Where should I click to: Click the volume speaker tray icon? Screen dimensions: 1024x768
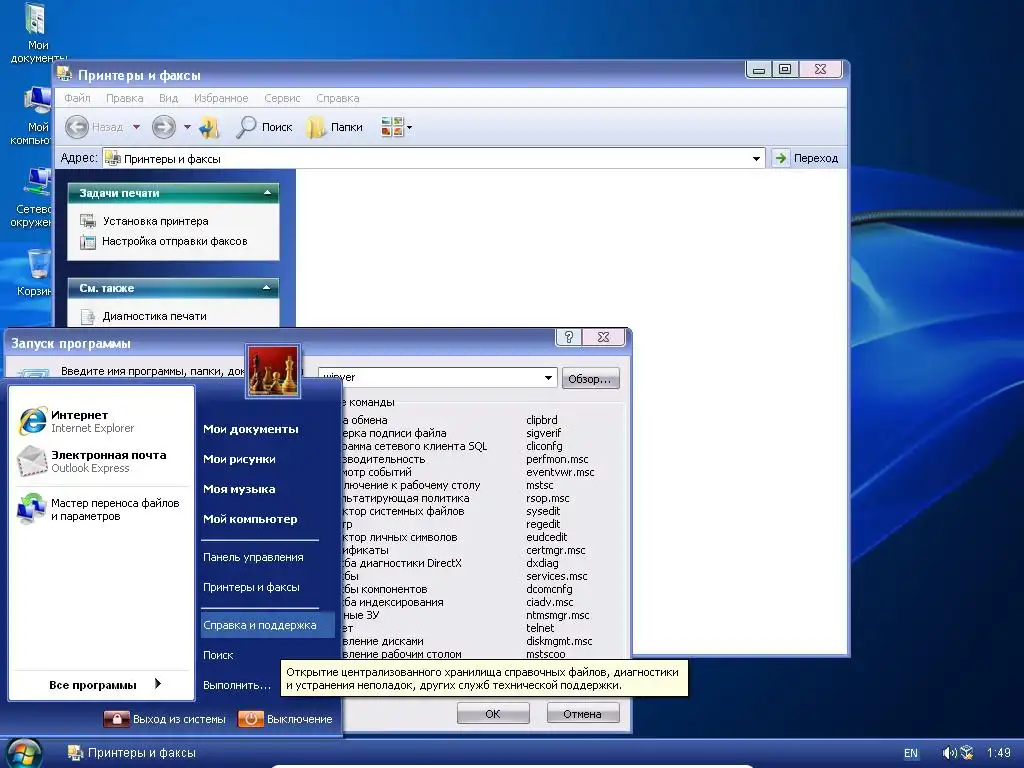(950, 753)
